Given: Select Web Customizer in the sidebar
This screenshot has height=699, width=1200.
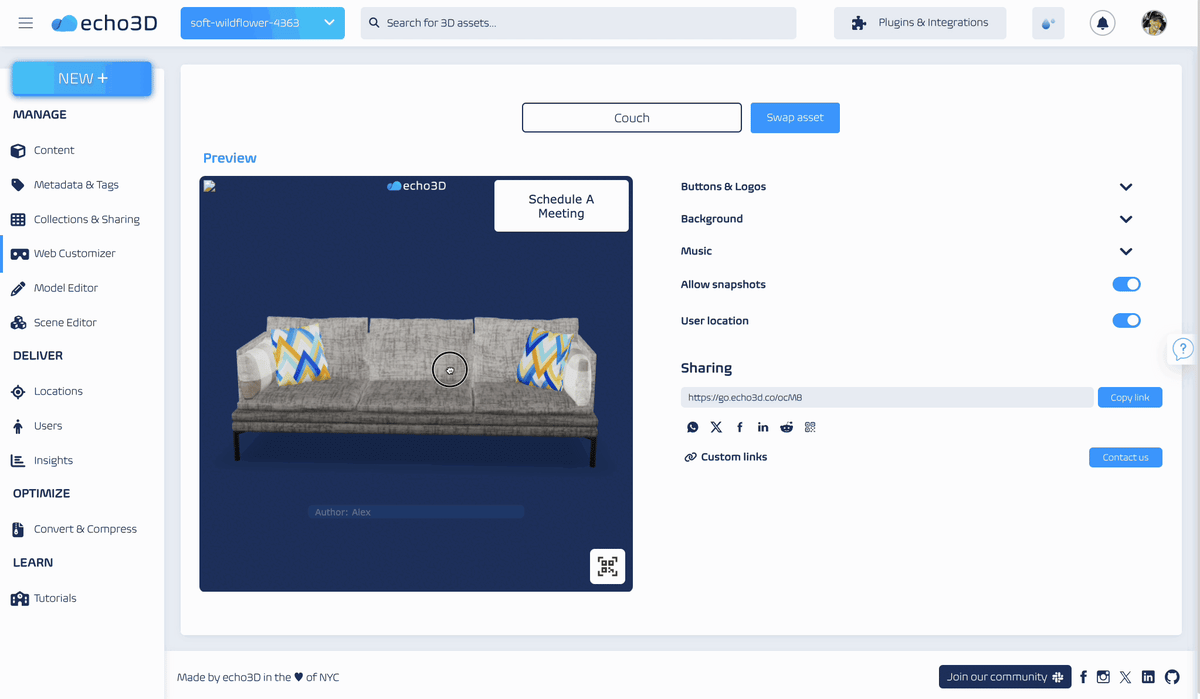Looking at the screenshot, I should pos(72,253).
